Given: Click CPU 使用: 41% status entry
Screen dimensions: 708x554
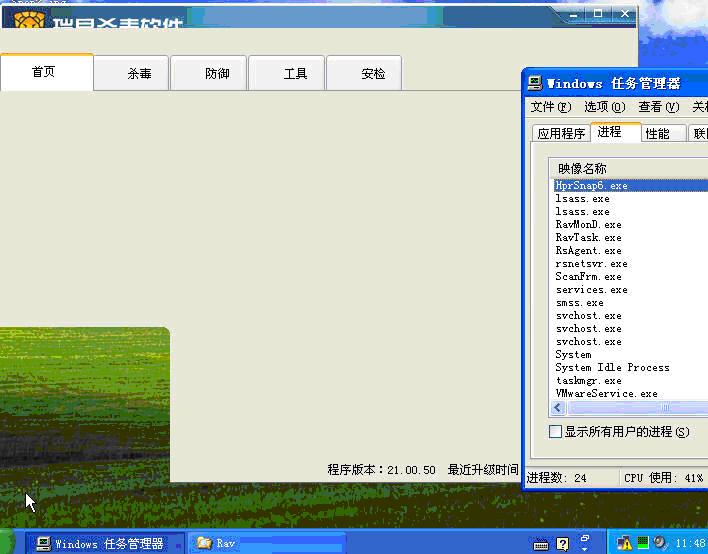Looking at the screenshot, I should pos(663,478).
